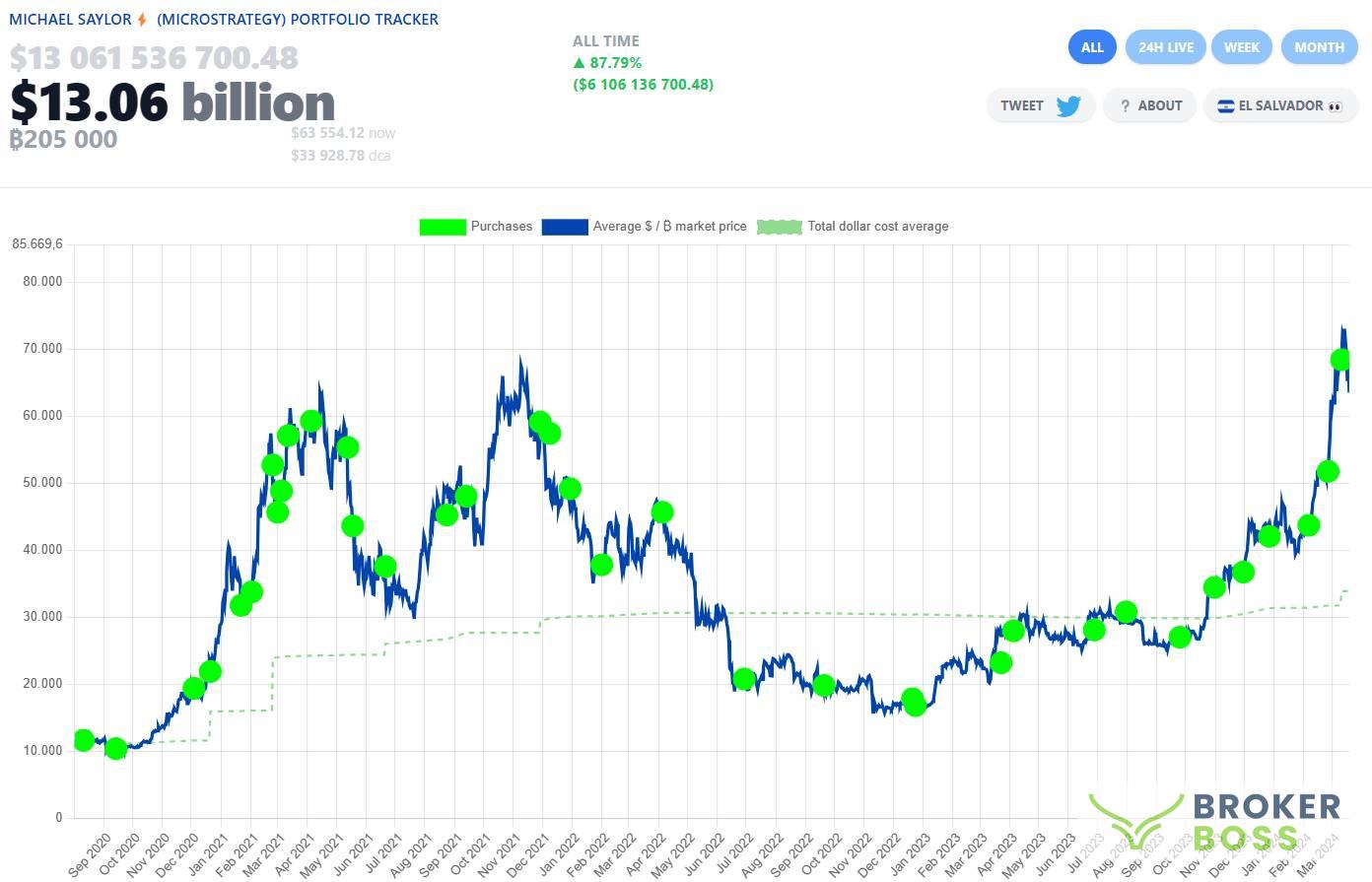Click the green Purchases legend swatch
This screenshot has height=882, width=1372.
443,227
